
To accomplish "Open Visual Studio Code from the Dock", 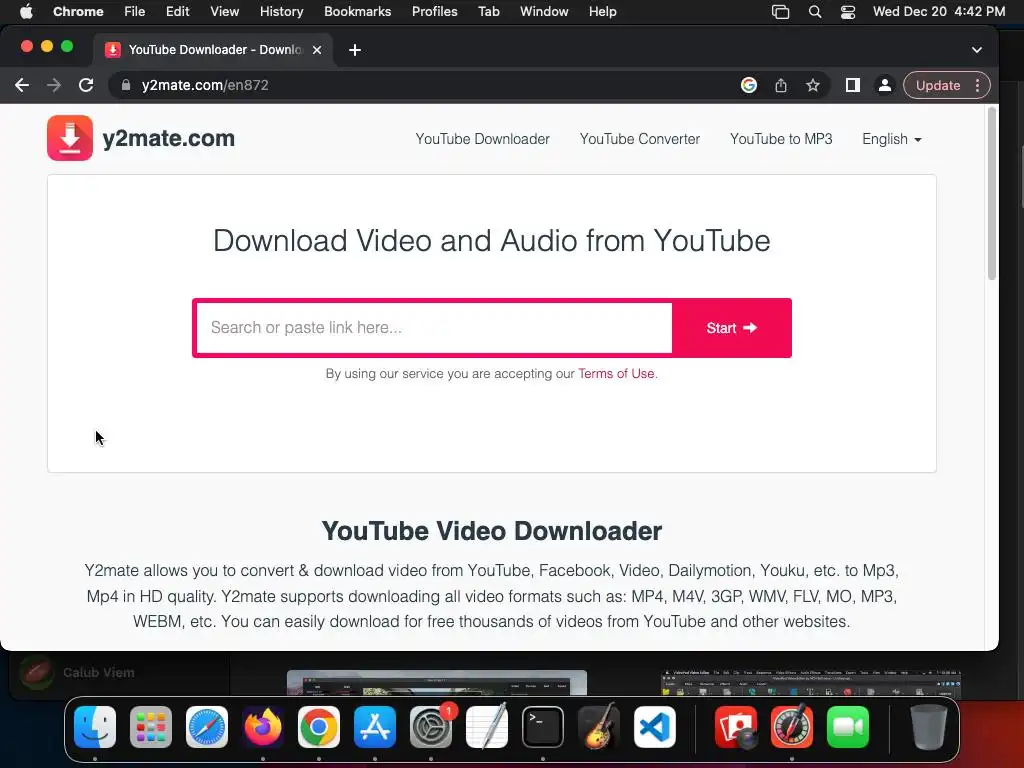I will tap(654, 727).
